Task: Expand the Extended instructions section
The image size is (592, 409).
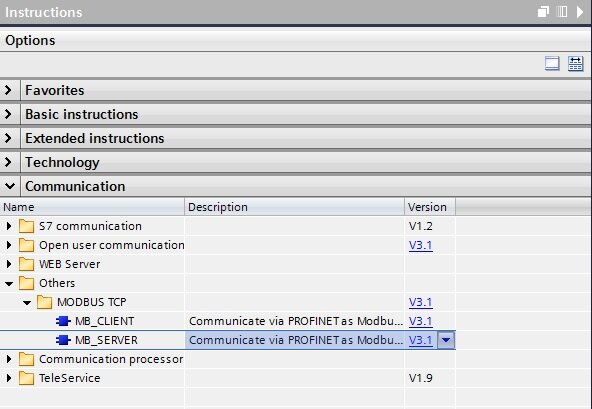Action: (x=9, y=138)
